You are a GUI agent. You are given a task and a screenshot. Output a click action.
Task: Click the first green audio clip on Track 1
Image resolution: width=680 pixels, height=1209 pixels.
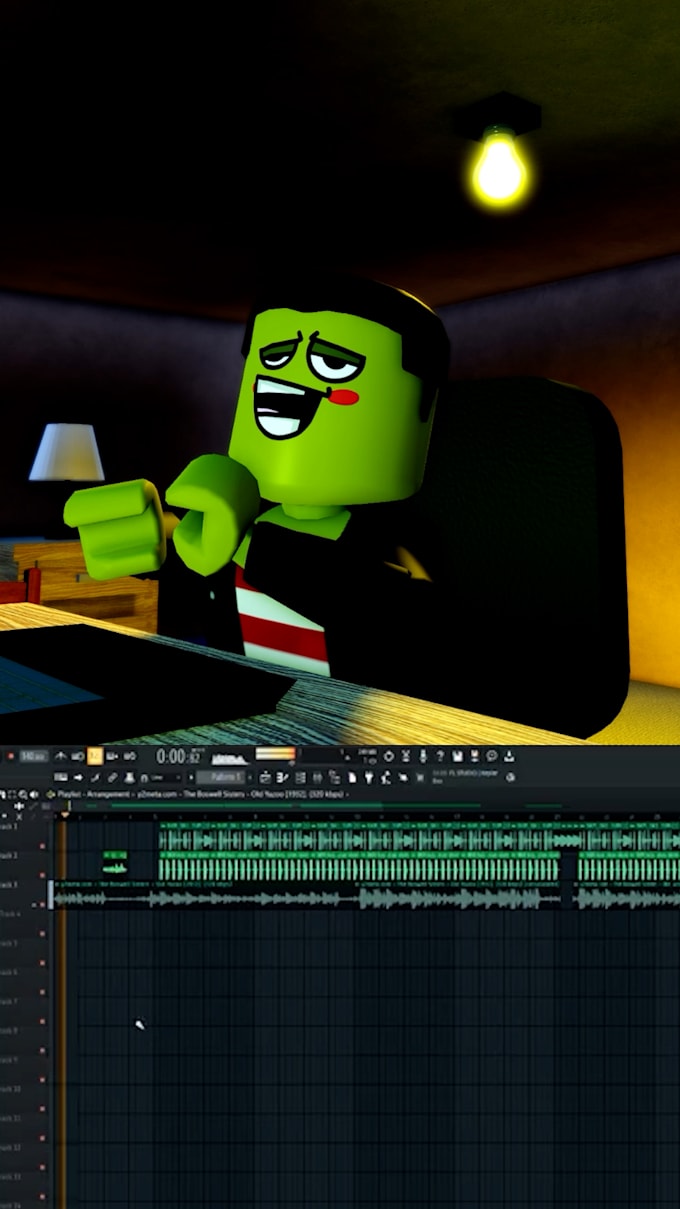[x=183, y=836]
